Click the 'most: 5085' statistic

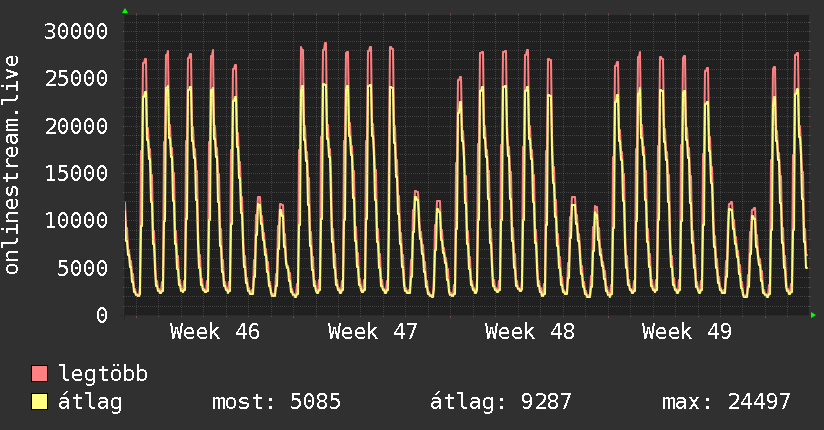[x=276, y=403]
